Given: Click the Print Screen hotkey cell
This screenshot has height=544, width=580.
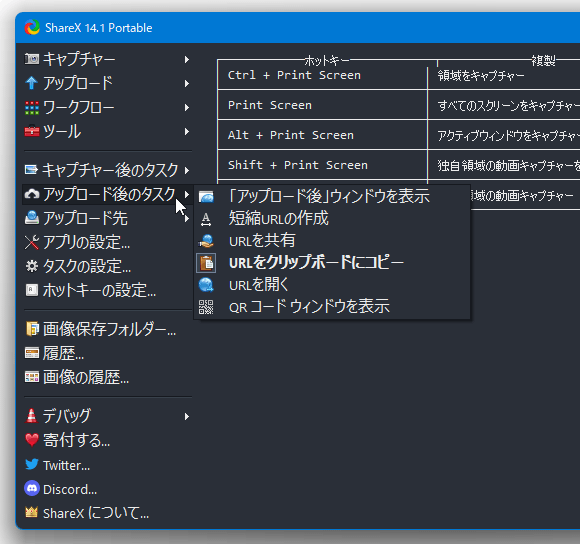Looking at the screenshot, I should click(322, 105).
